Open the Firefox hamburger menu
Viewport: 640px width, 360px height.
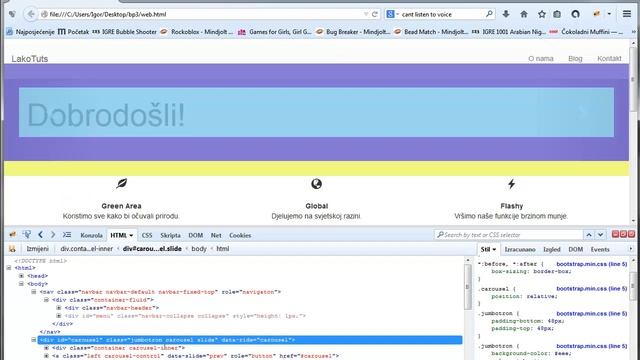click(627, 14)
